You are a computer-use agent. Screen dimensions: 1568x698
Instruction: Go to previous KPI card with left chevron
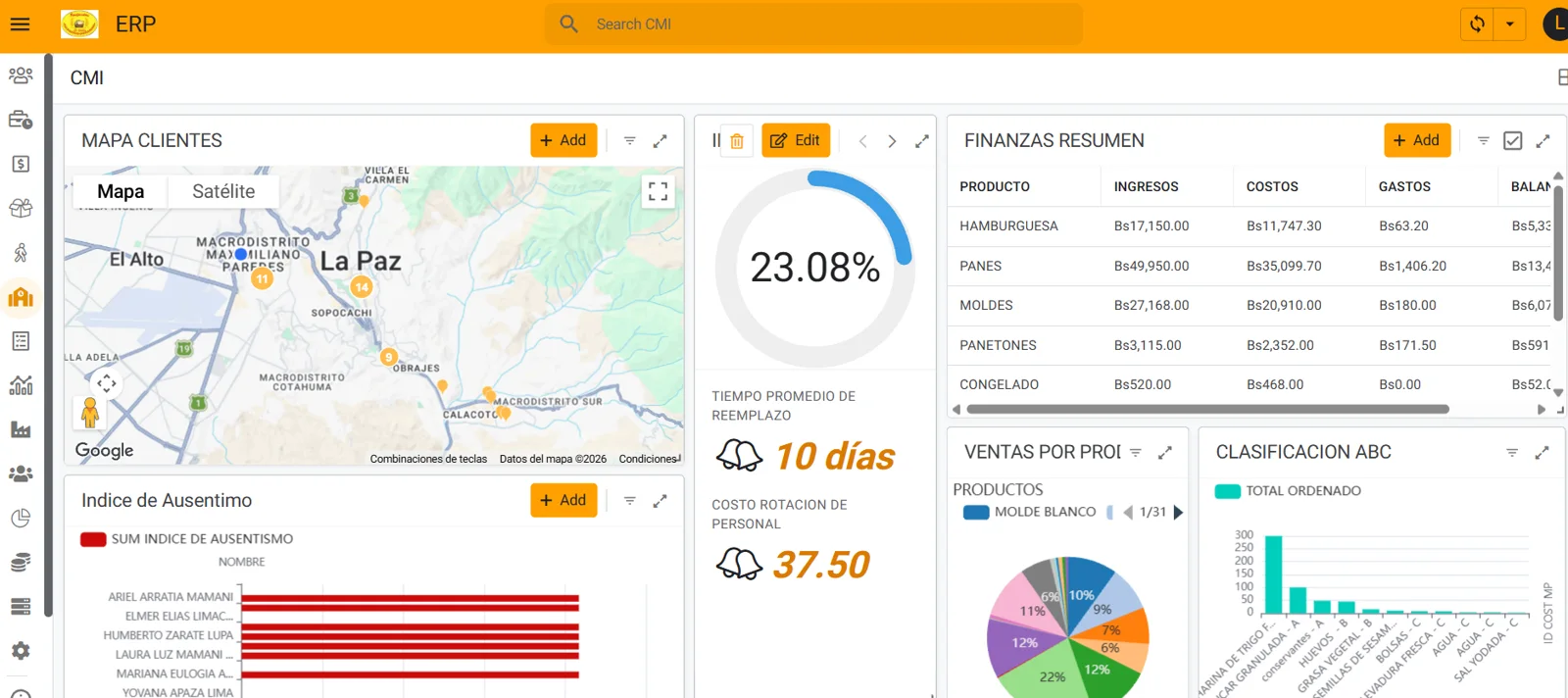pyautogui.click(x=862, y=141)
